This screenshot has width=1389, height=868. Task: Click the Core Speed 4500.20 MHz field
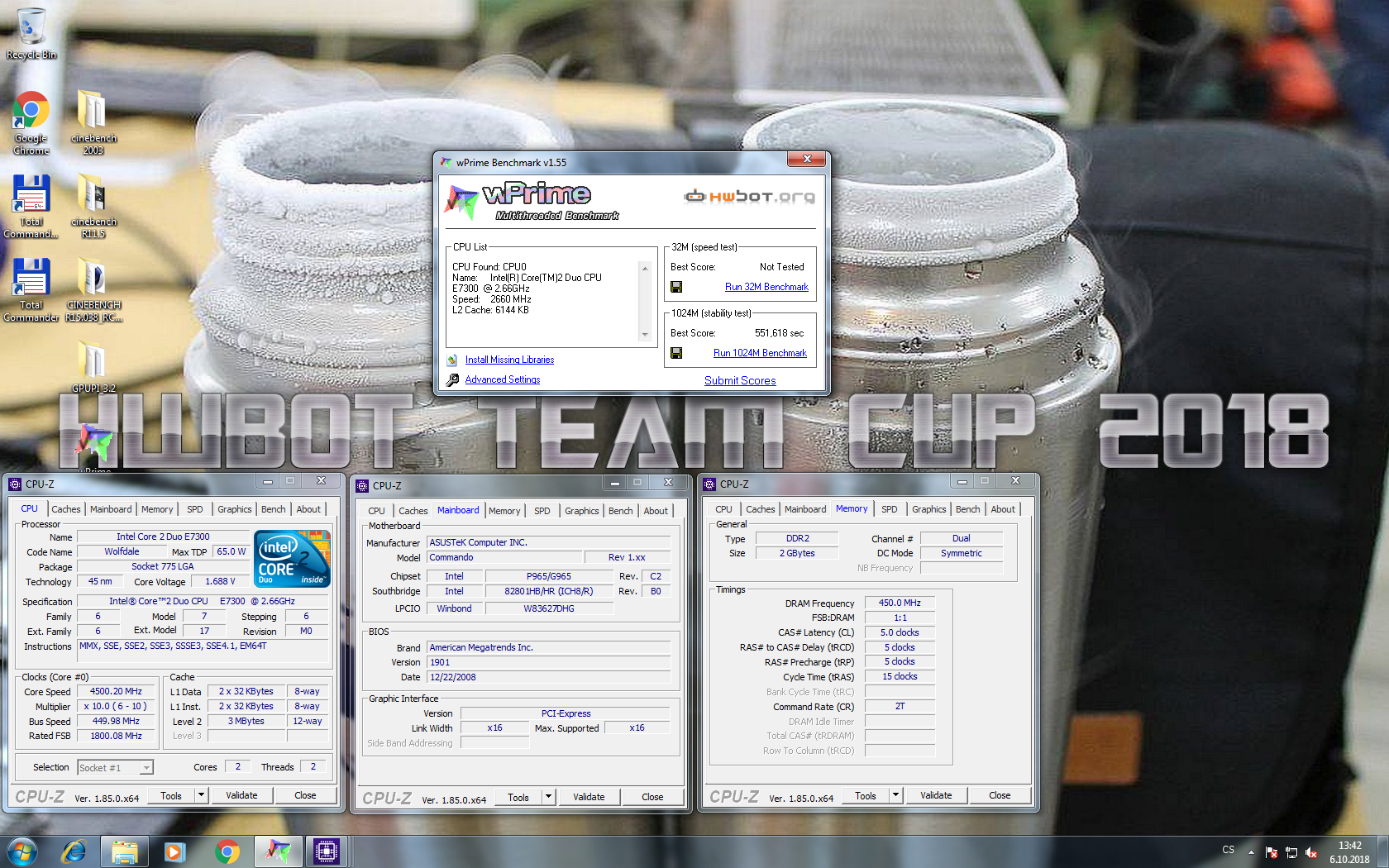point(116,691)
